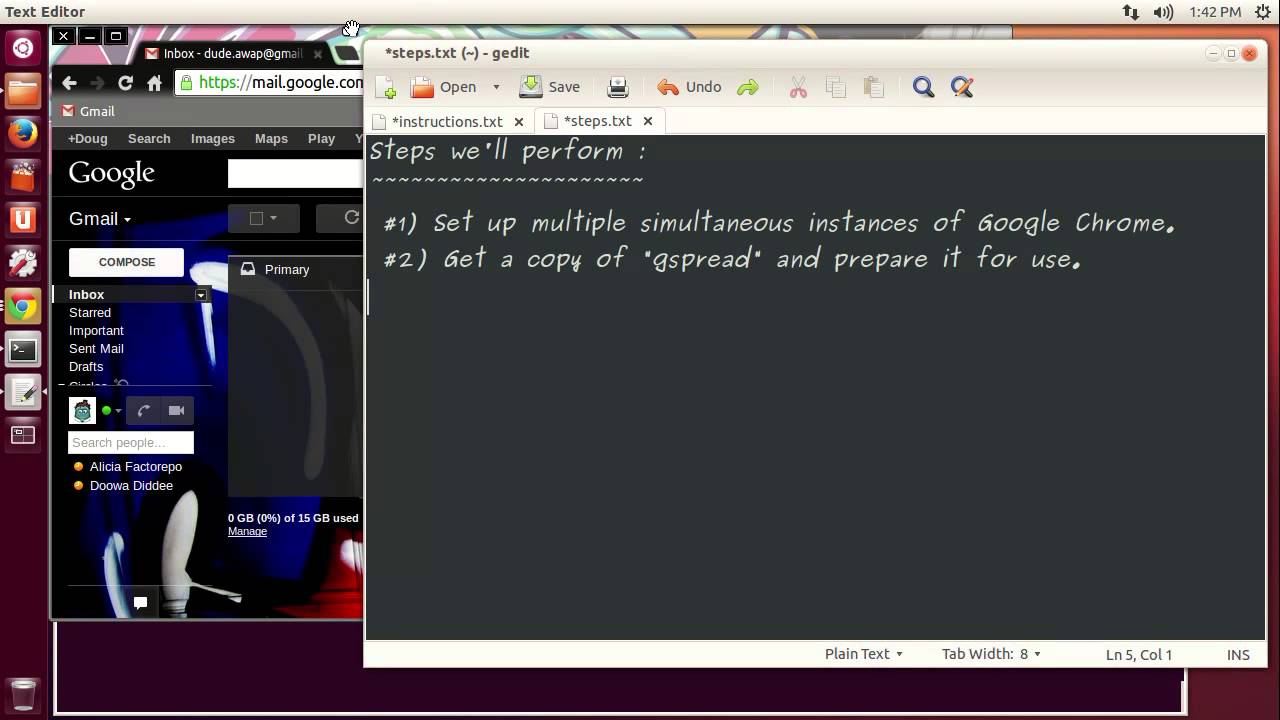Click the green Redo arrow icon
This screenshot has width=1280, height=720.
tap(748, 87)
